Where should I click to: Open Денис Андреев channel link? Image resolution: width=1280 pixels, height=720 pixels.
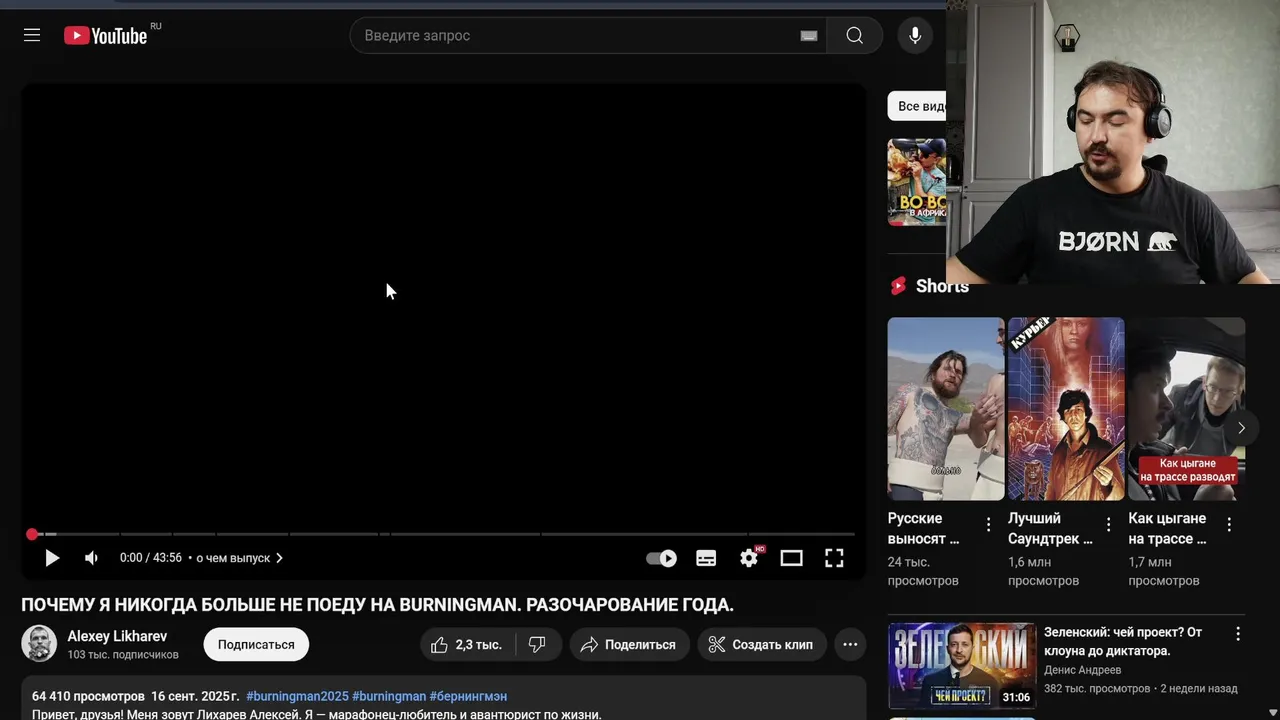(x=1083, y=670)
